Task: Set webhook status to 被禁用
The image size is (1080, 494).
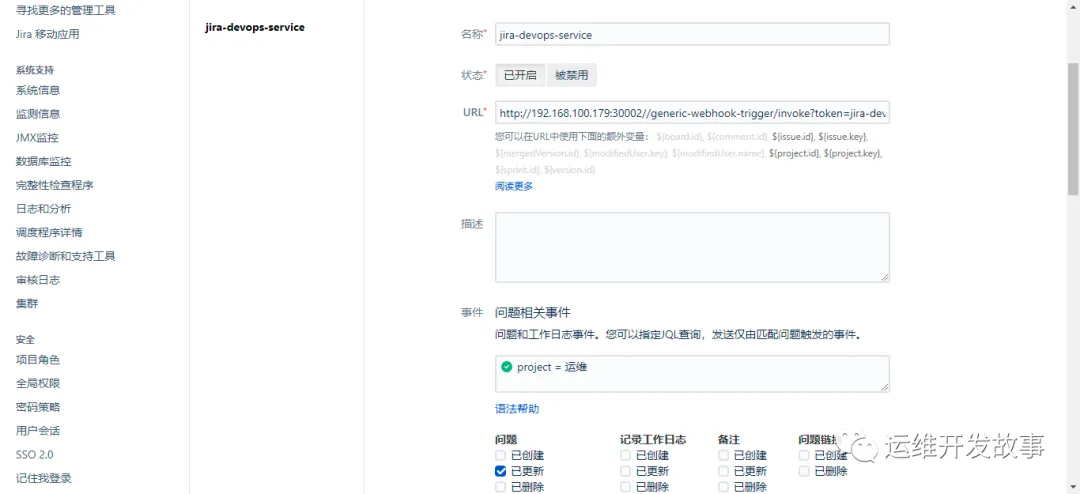Action: [572, 76]
